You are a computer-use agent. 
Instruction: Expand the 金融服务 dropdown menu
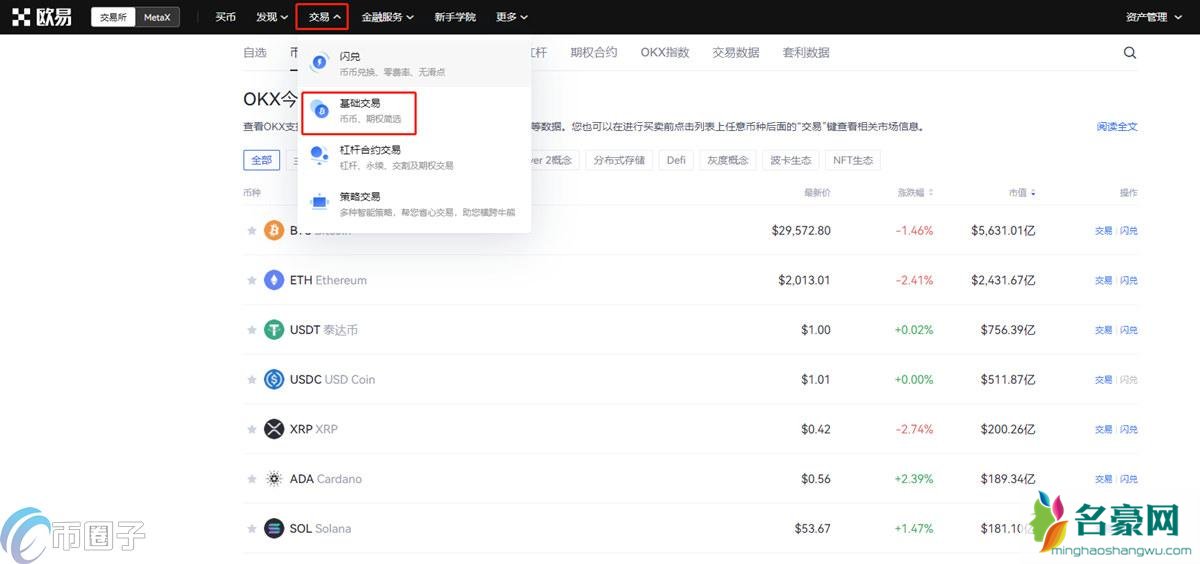click(x=387, y=17)
